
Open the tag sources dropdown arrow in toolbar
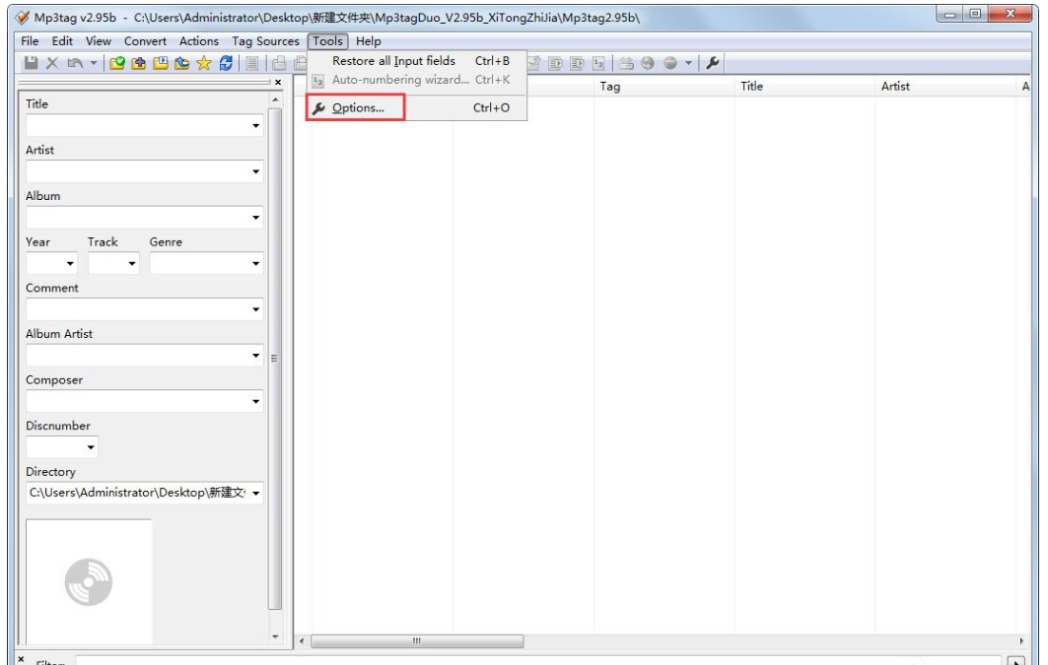(688, 63)
